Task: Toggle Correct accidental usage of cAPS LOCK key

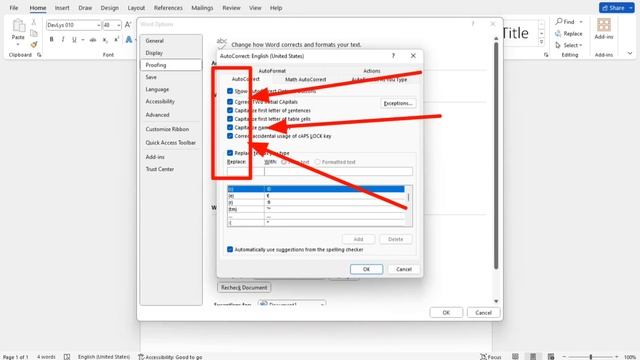Action: point(230,136)
